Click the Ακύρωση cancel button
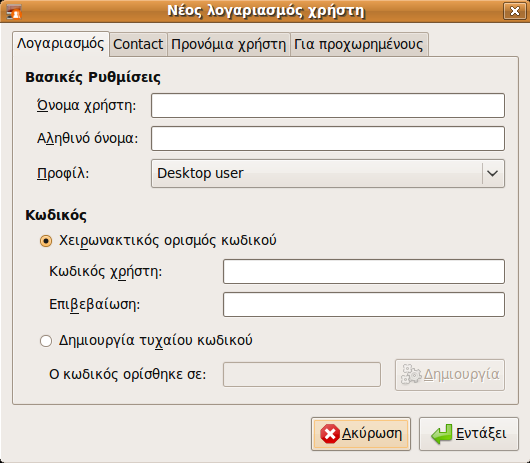Viewport: 530px width, 463px height. (x=361, y=434)
